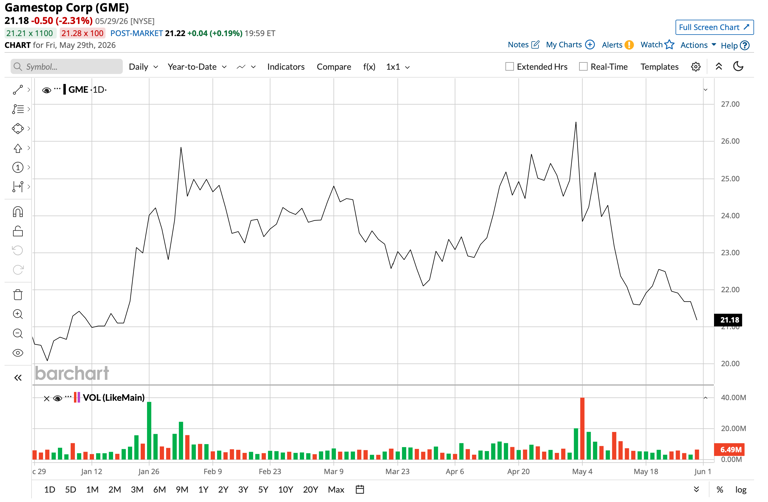Toggle magnet snap mode
This screenshot has height=502, width=768.
tap(18, 212)
